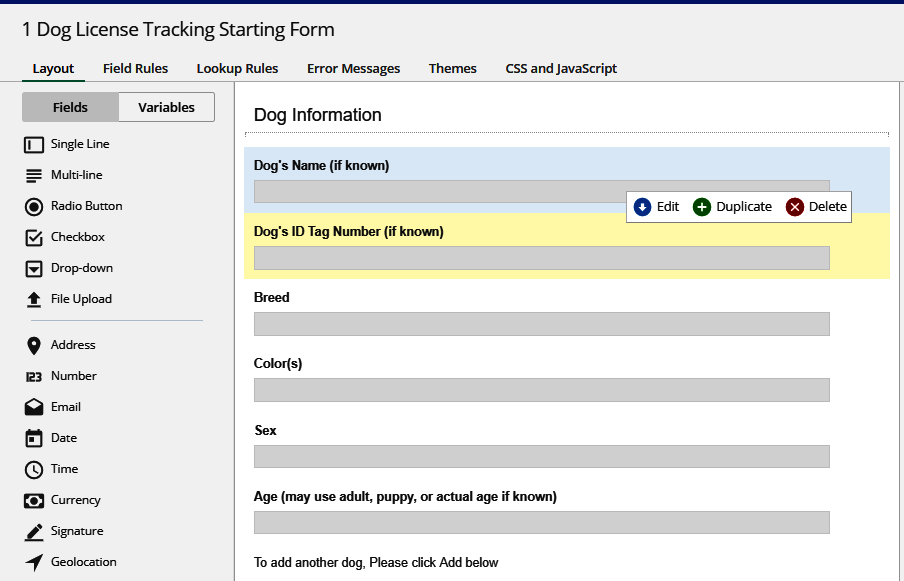Go to CSS and JavaScript tab

pyautogui.click(x=561, y=69)
